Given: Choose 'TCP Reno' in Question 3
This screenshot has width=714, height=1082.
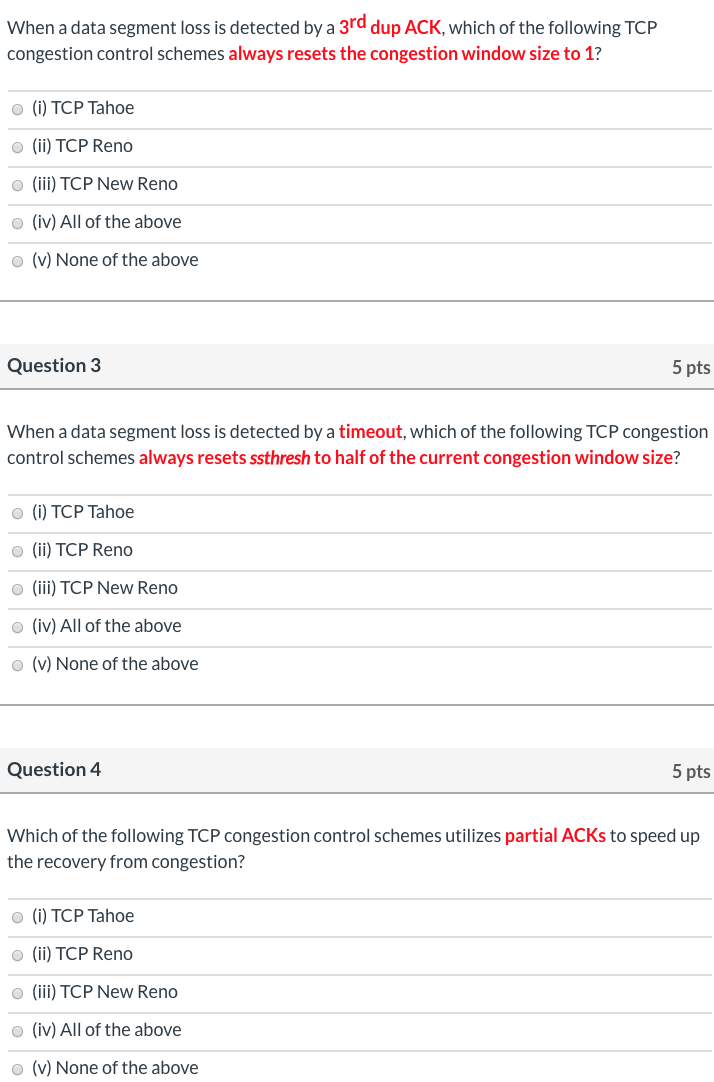Looking at the screenshot, I should pyautogui.click(x=17, y=551).
